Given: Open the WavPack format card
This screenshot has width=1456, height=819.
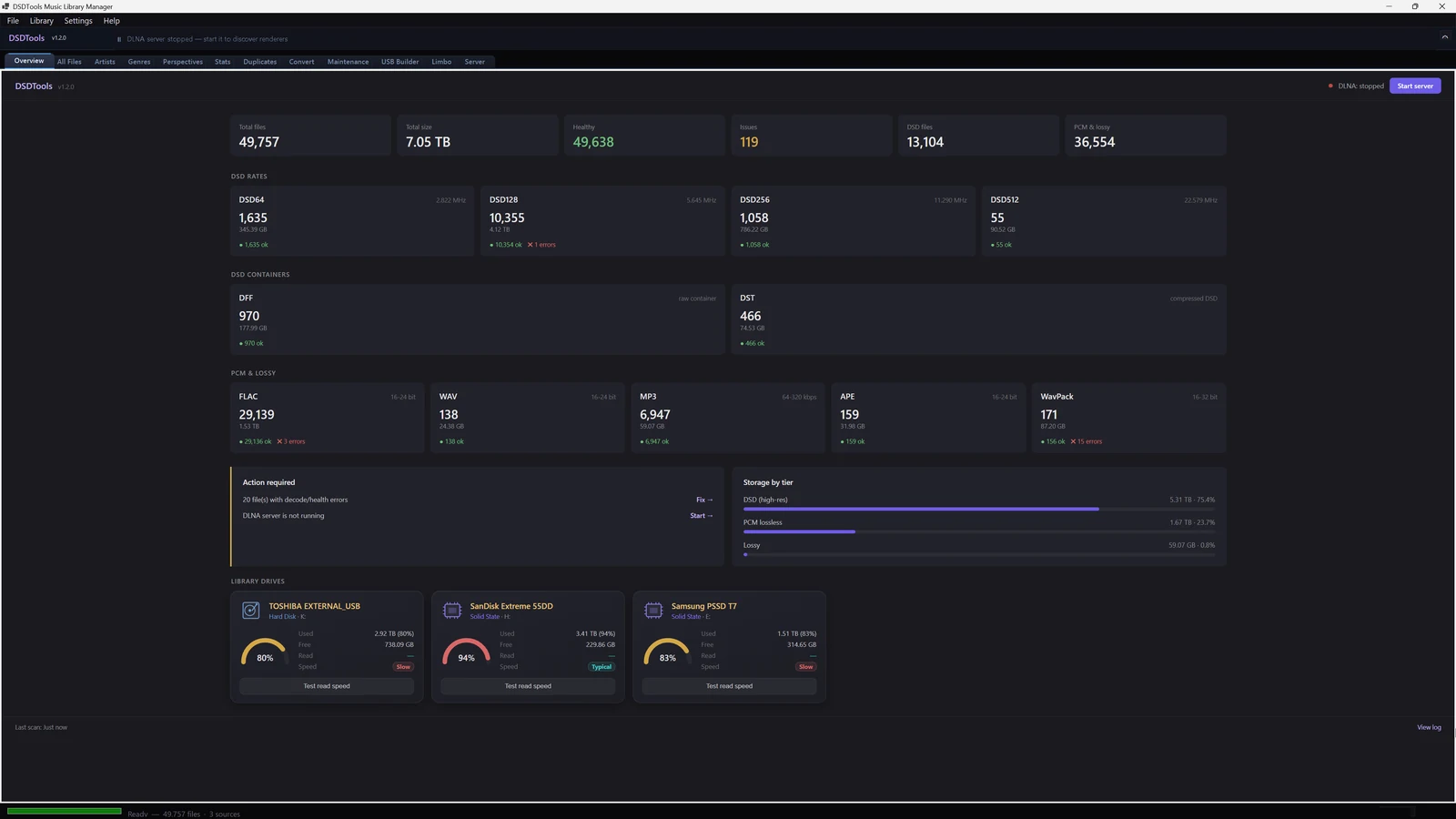Looking at the screenshot, I should [x=1129, y=418].
